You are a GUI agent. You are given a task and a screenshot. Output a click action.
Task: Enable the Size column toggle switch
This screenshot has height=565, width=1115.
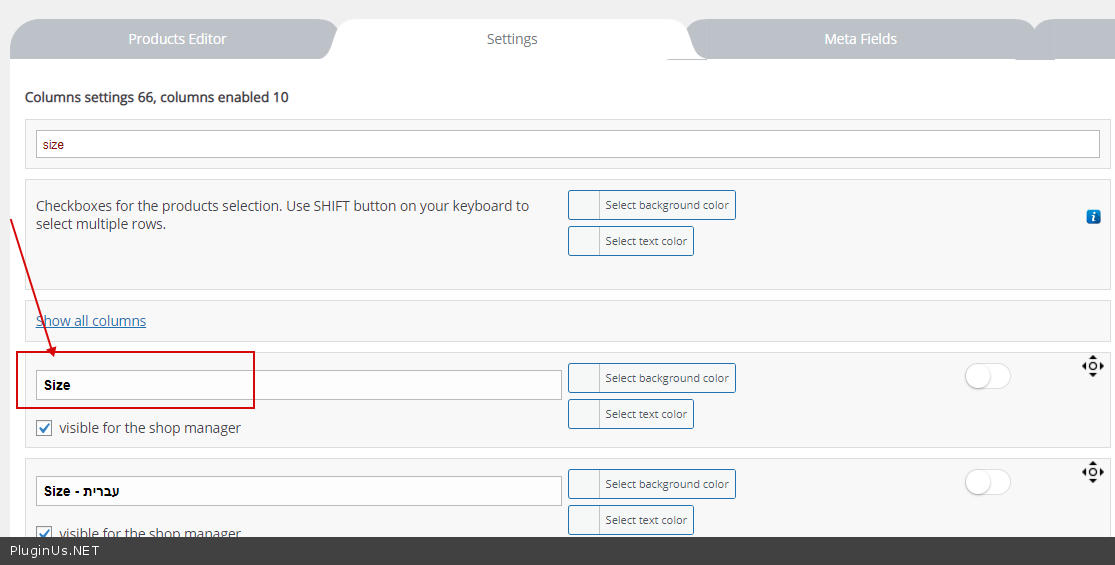click(x=987, y=376)
